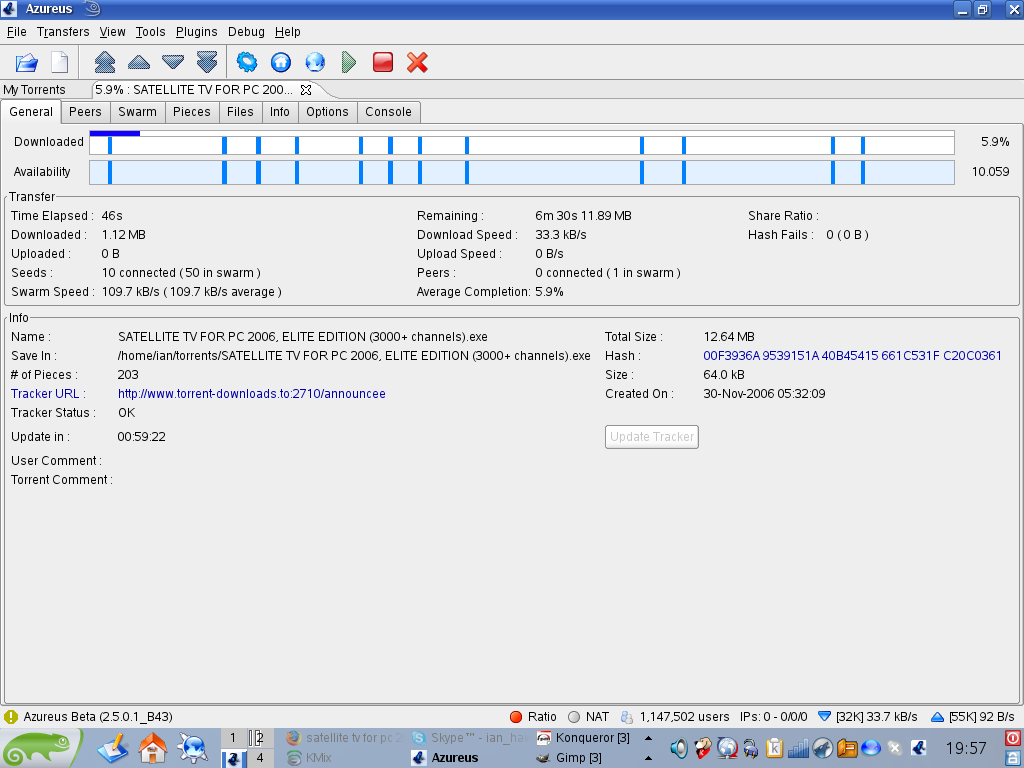The width and height of the screenshot is (1024, 768).
Task: Open the Debug menu
Action: (x=246, y=32)
